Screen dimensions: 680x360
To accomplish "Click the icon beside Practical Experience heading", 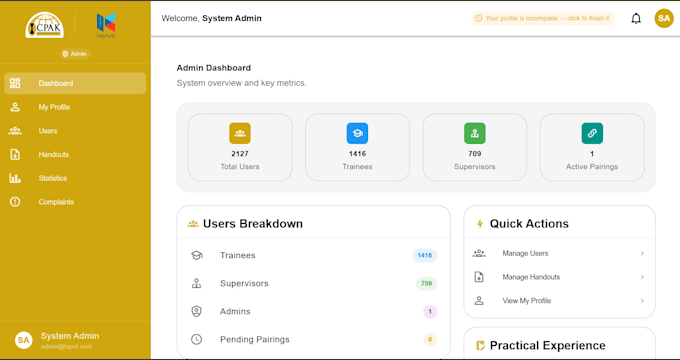I will [x=480, y=346].
